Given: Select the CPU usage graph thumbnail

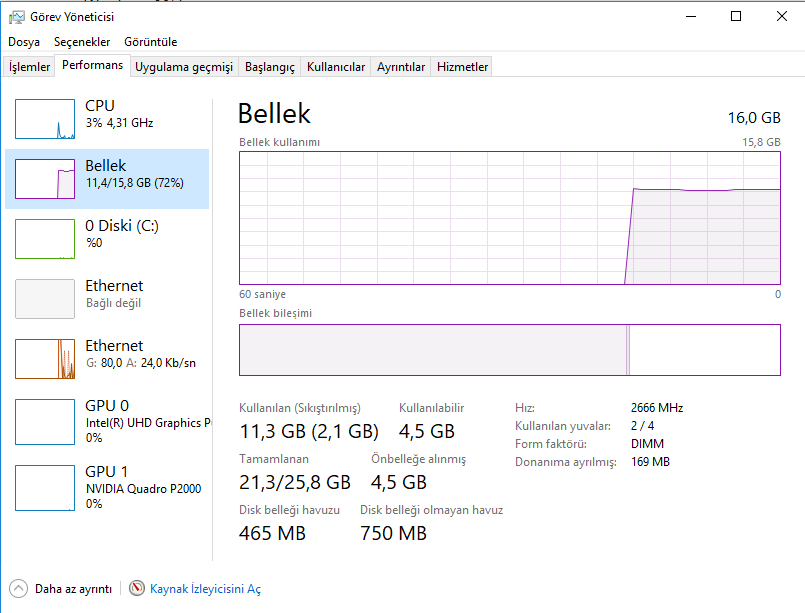Looking at the screenshot, I should [45, 119].
